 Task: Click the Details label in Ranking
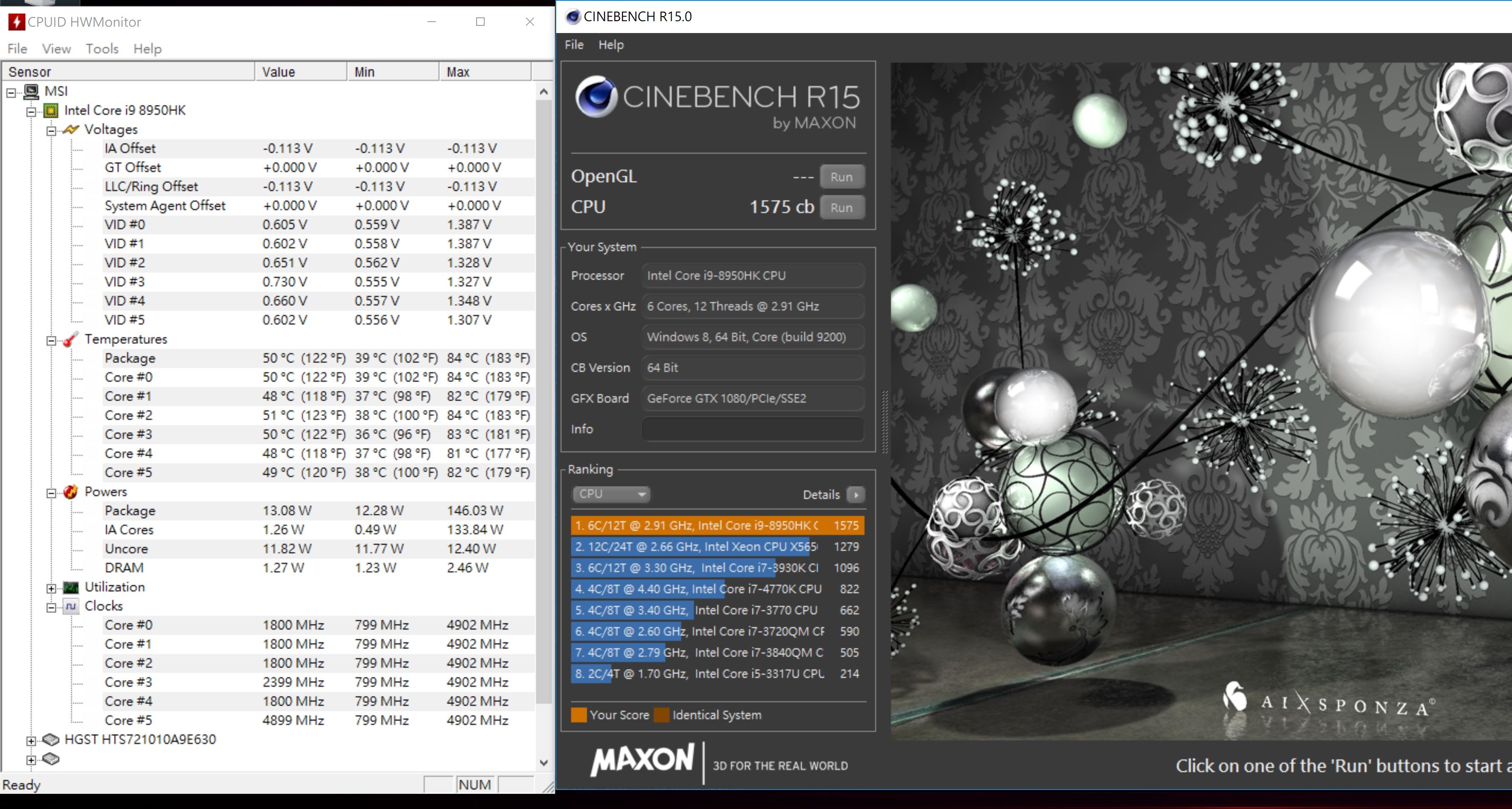(x=821, y=495)
